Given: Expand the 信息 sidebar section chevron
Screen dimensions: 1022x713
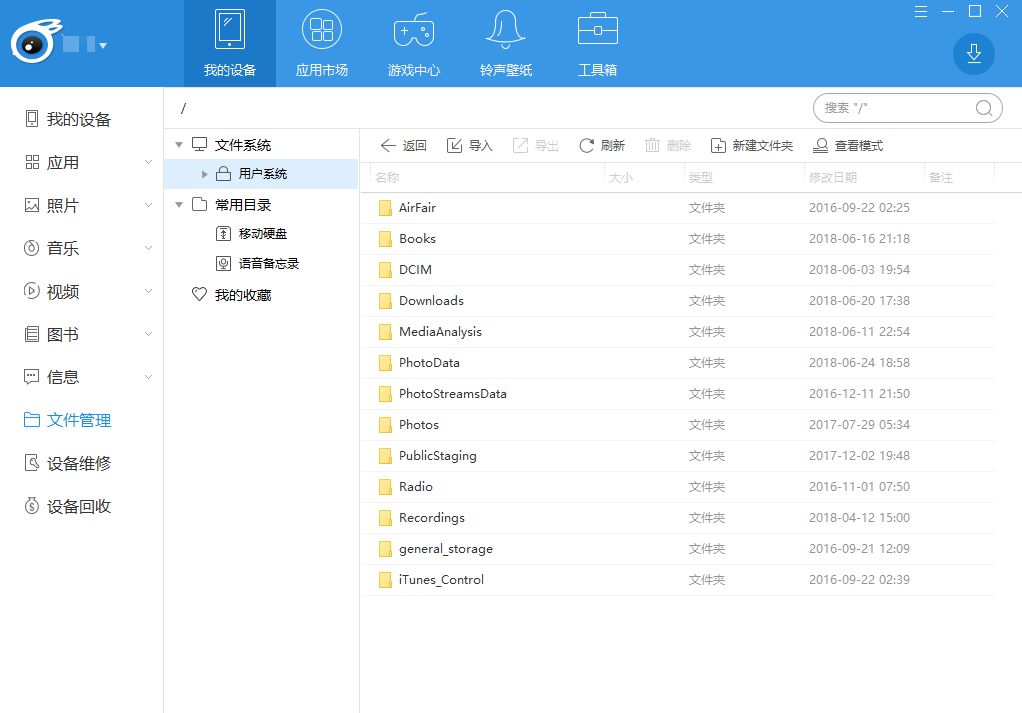Looking at the screenshot, I should 148,377.
